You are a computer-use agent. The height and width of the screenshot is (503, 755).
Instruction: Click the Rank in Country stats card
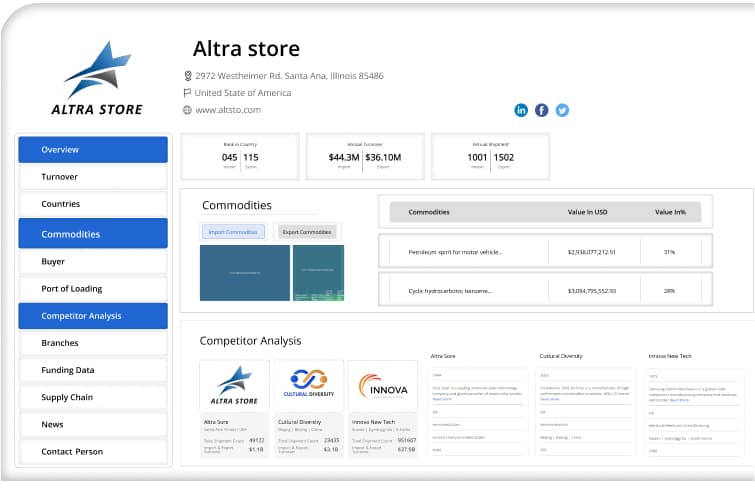tap(240, 156)
